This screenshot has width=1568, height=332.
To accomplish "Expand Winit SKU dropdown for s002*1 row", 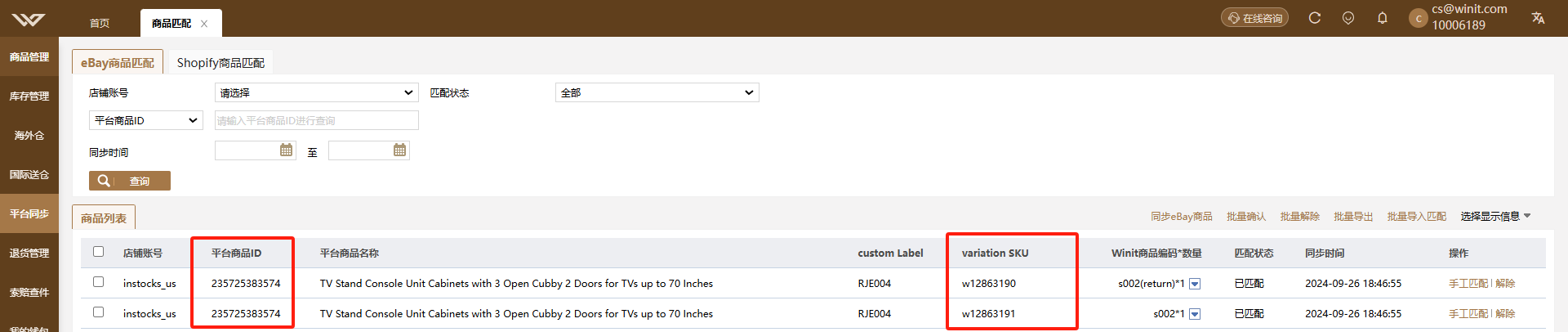I will point(1195,314).
